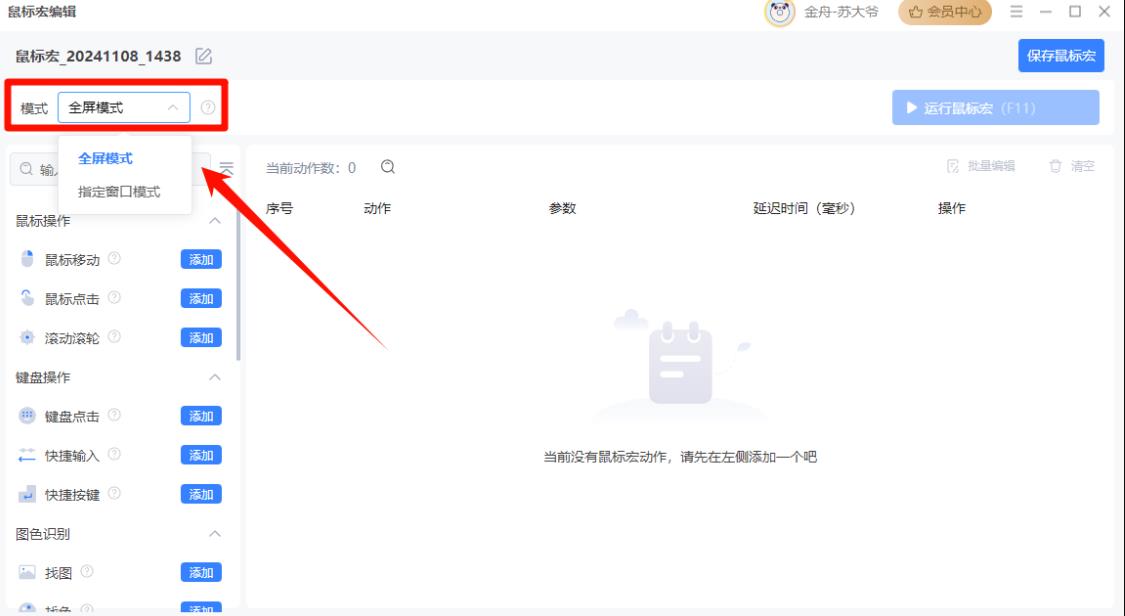Click the 延迟时间（毫秒） column header
The width and height of the screenshot is (1125, 616).
point(804,209)
